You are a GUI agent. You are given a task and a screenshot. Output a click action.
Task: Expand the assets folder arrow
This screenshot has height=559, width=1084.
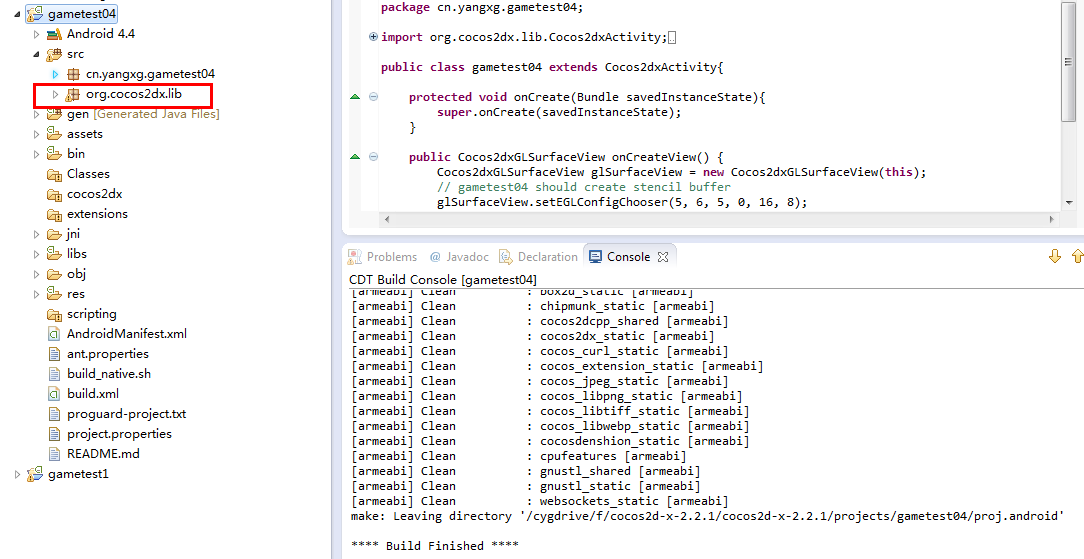pyautogui.click(x=37, y=134)
